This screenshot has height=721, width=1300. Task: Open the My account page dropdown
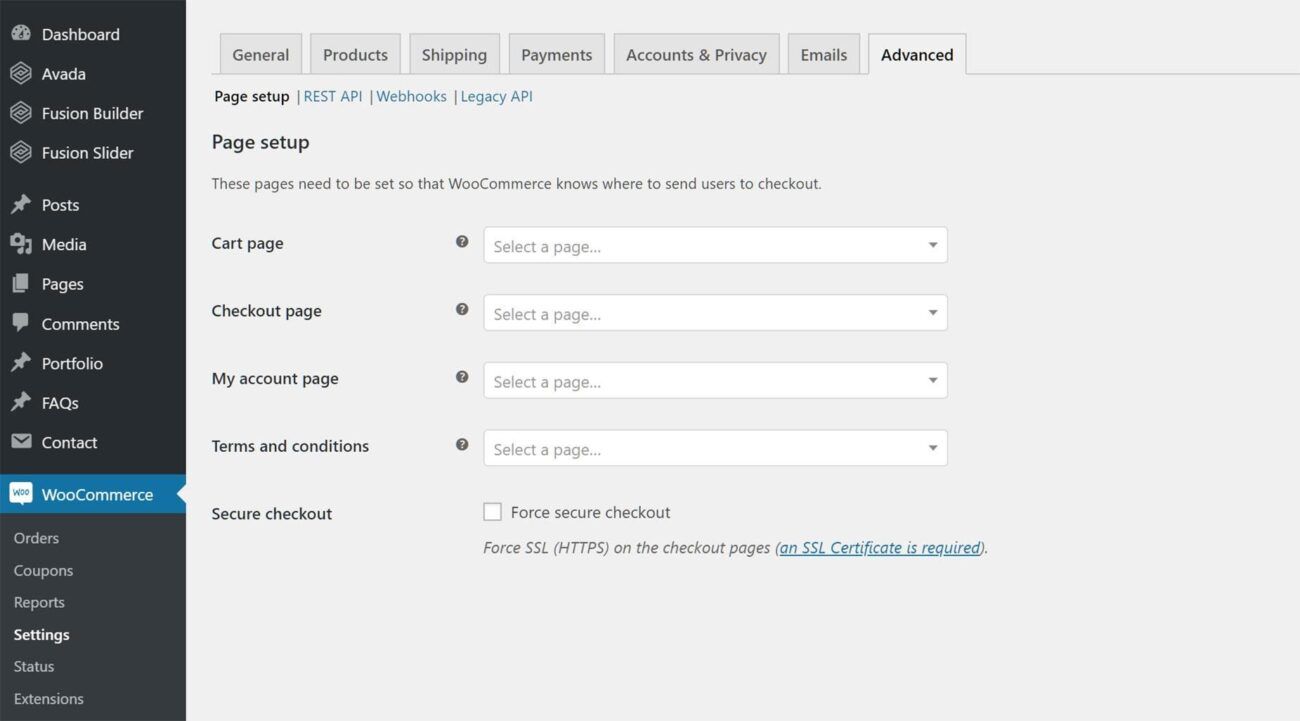pyautogui.click(x=715, y=381)
